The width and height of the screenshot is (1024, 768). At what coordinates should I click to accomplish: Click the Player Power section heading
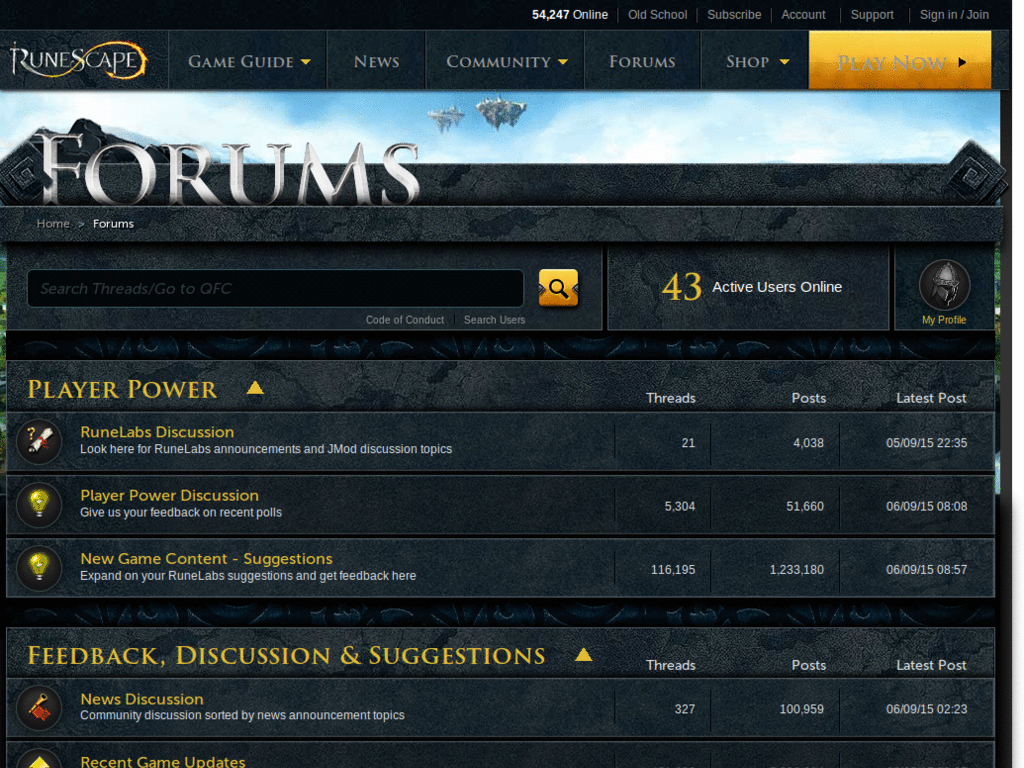coord(121,389)
